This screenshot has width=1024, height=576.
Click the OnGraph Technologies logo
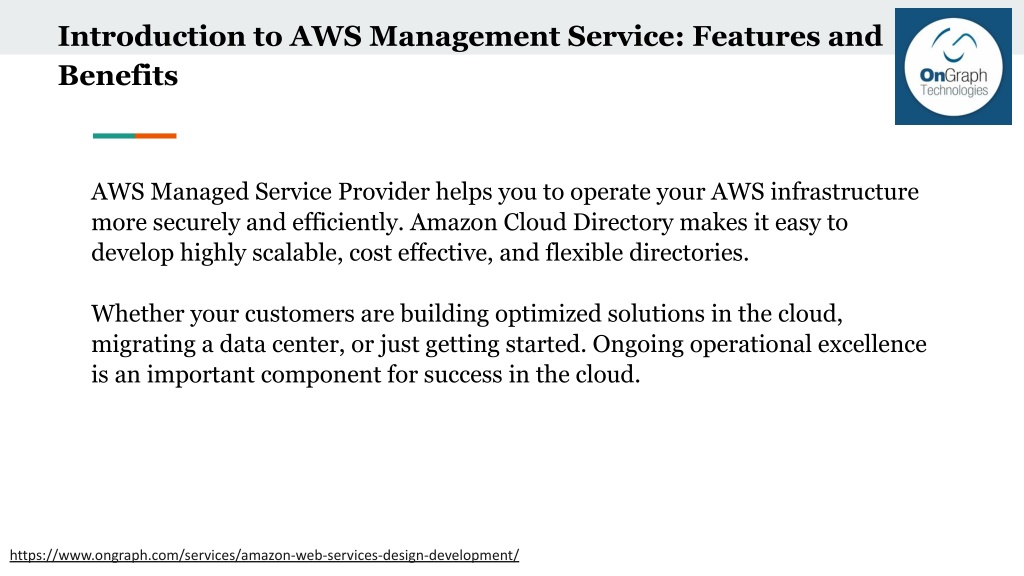pyautogui.click(x=953, y=67)
